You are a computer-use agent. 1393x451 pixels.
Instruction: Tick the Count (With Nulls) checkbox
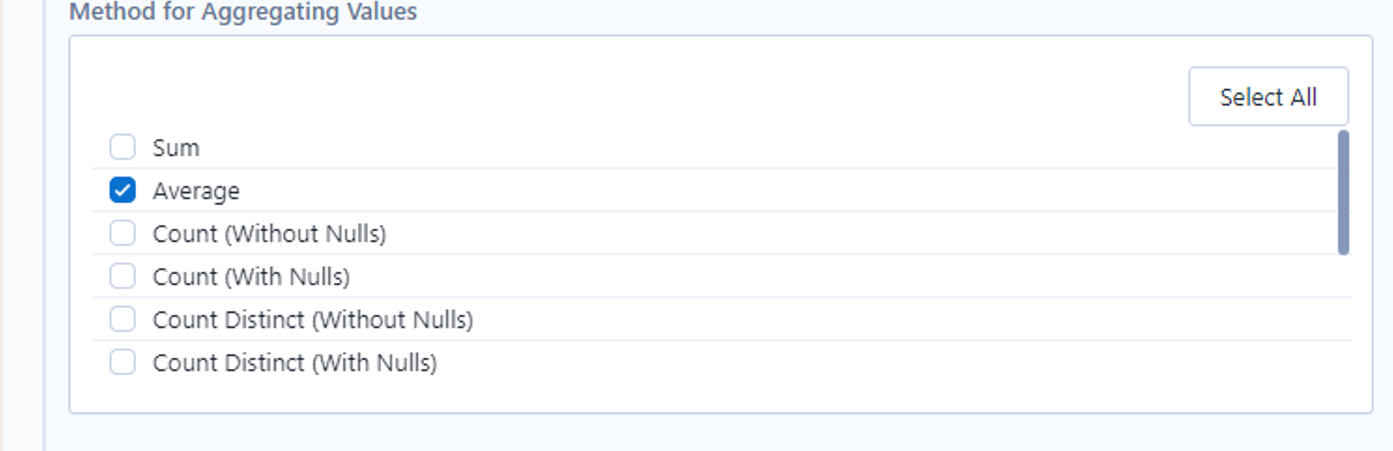[x=122, y=276]
